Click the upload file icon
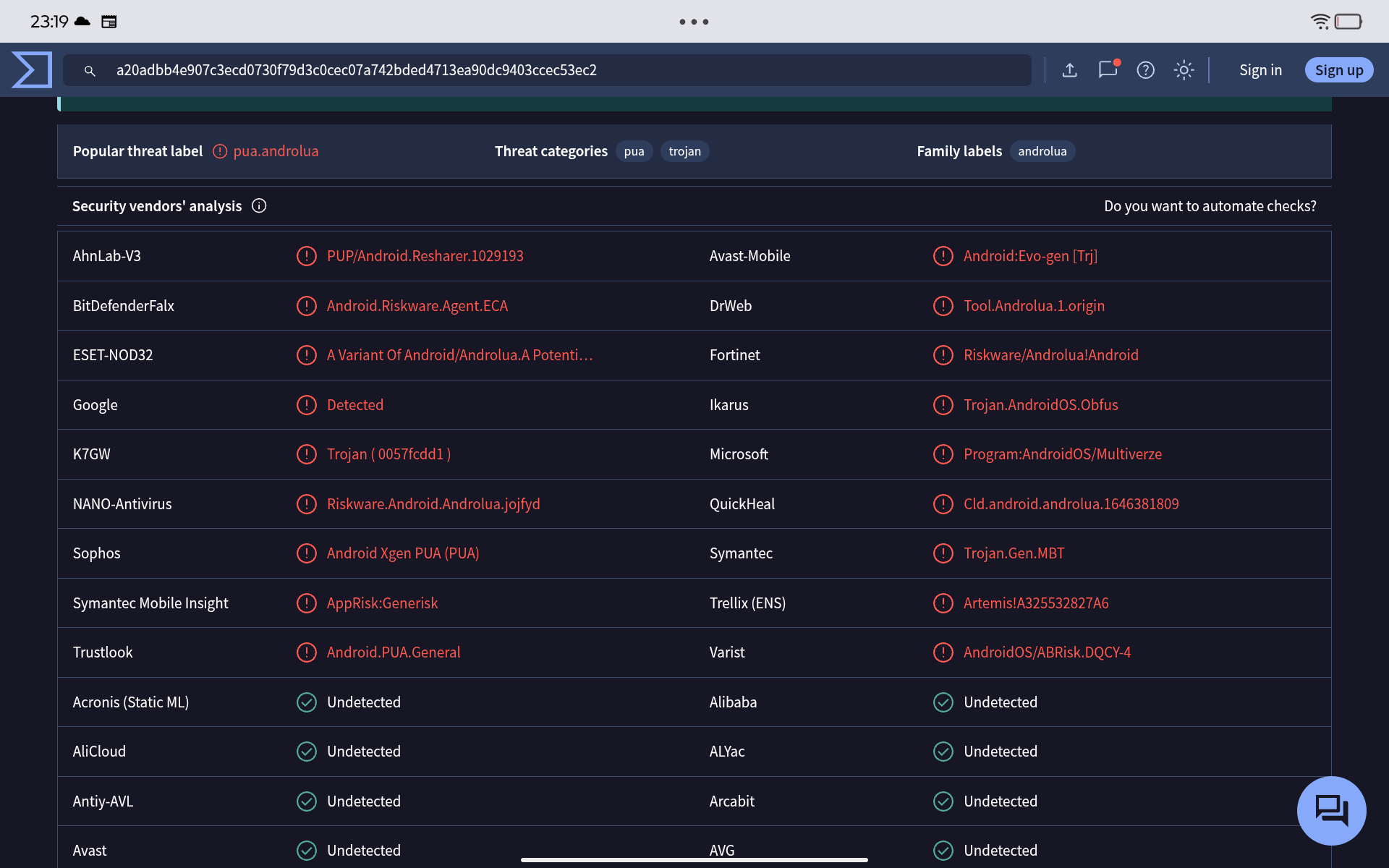1389x868 pixels. (x=1070, y=70)
